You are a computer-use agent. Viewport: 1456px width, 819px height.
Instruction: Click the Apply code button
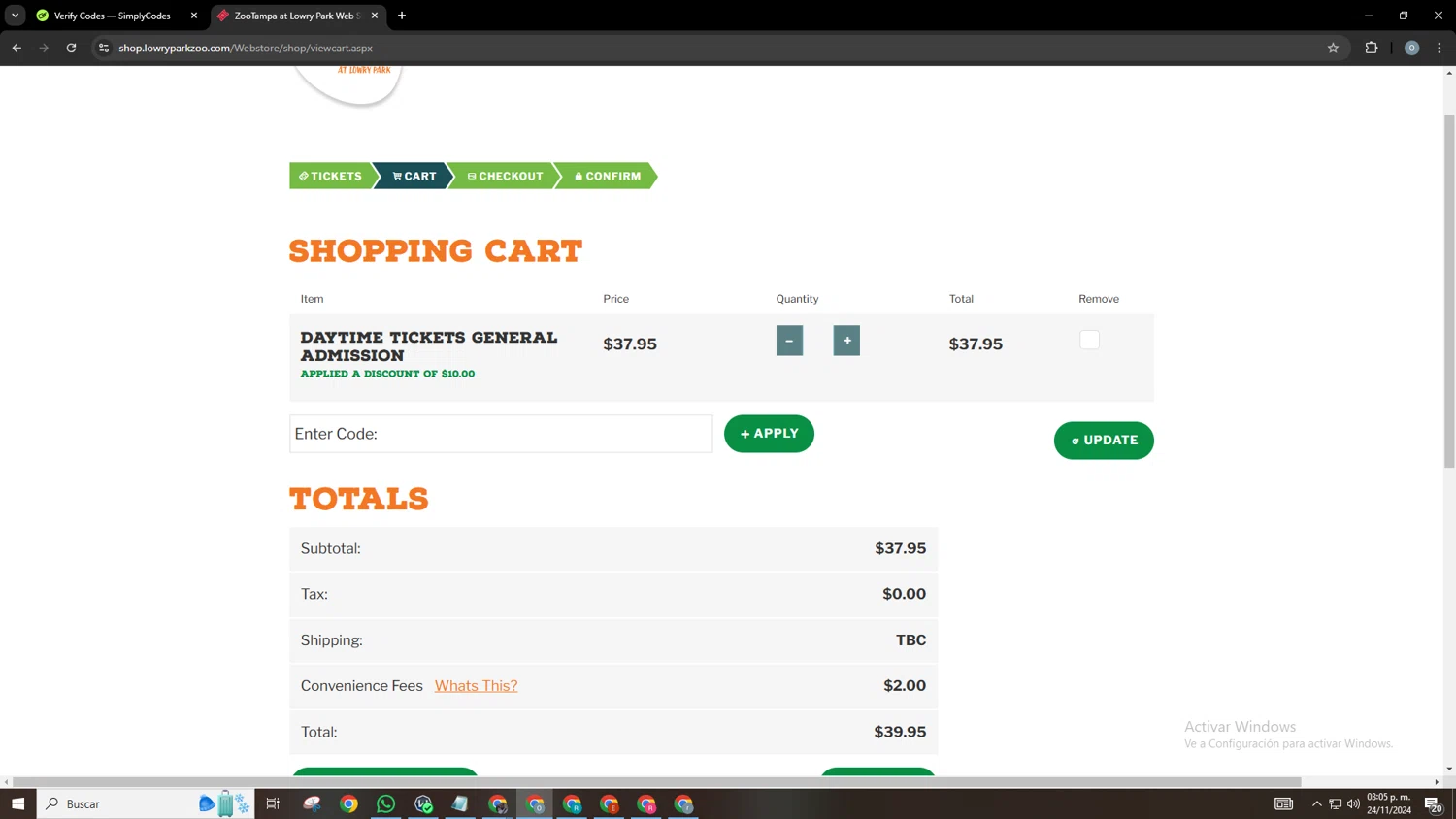769,434
